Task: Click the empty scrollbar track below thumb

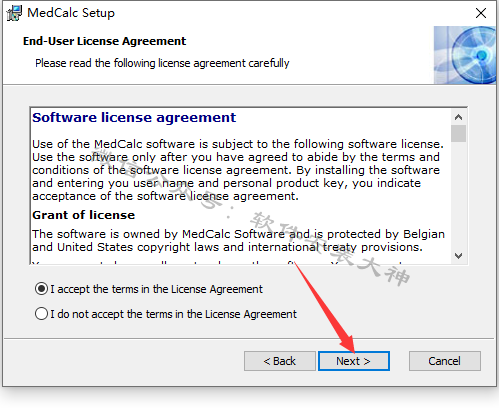Action: (x=458, y=195)
